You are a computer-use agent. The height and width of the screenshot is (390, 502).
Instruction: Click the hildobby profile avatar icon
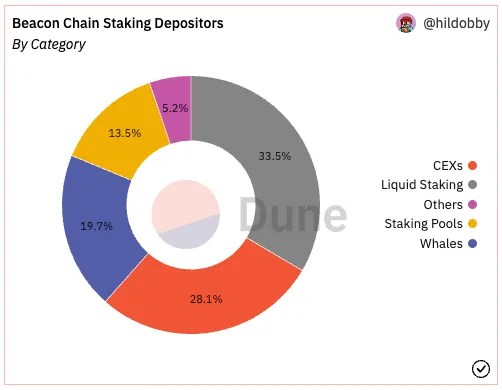(406, 23)
